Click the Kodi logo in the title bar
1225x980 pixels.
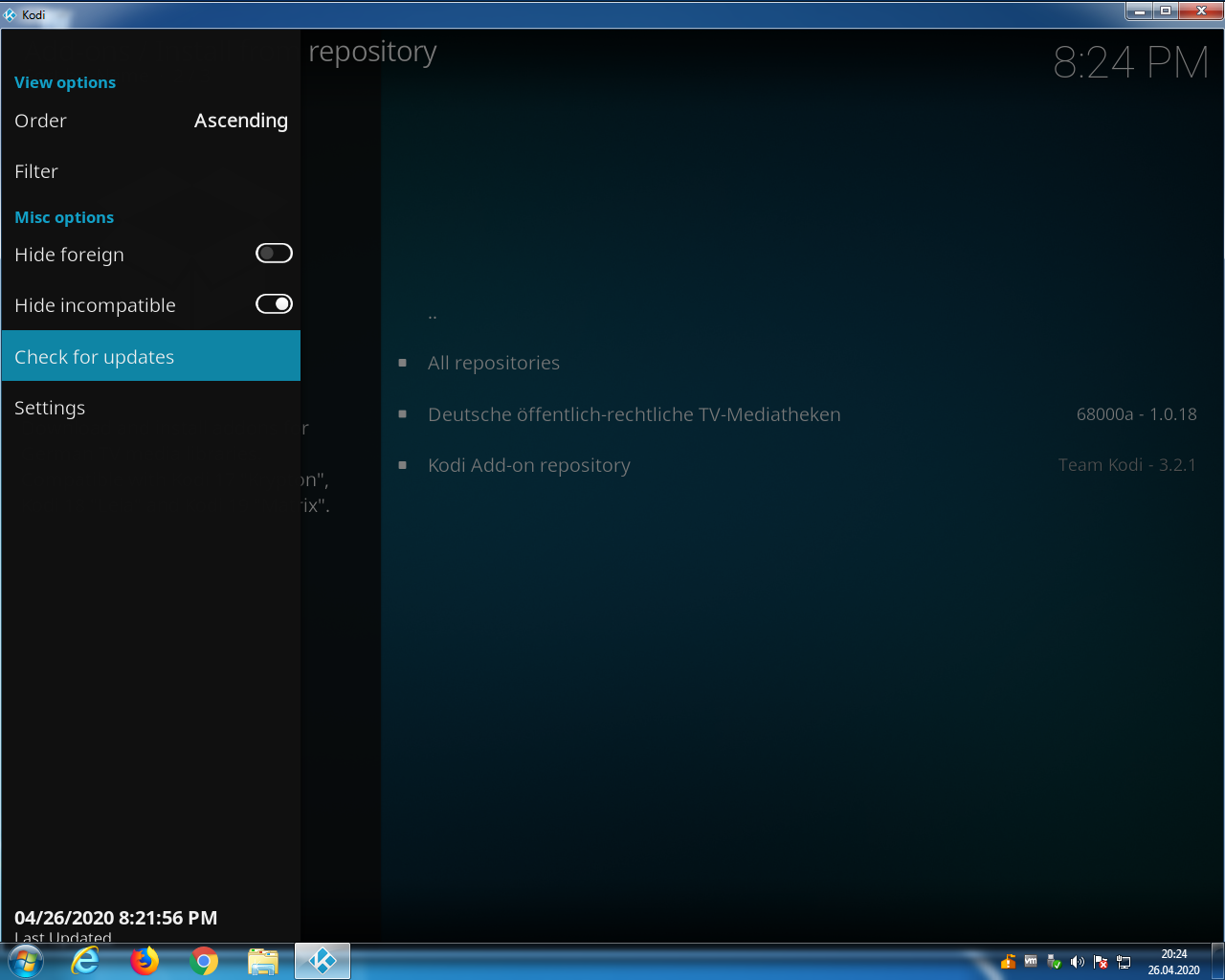10,14
